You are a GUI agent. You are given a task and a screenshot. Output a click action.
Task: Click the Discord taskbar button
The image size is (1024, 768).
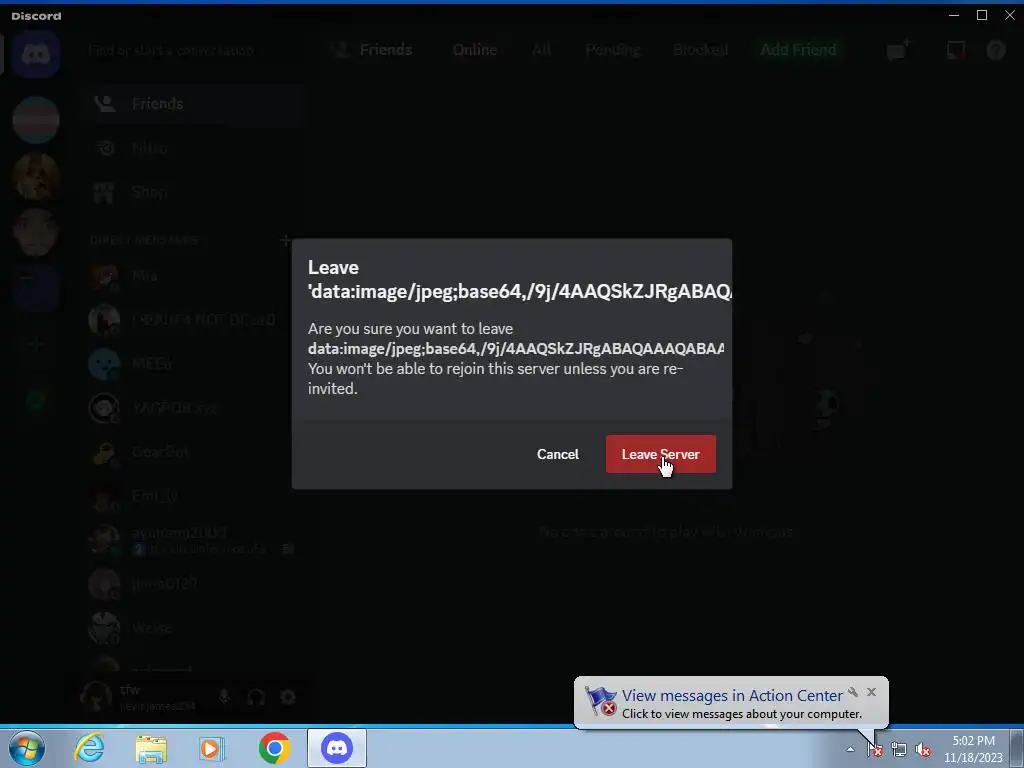(337, 748)
